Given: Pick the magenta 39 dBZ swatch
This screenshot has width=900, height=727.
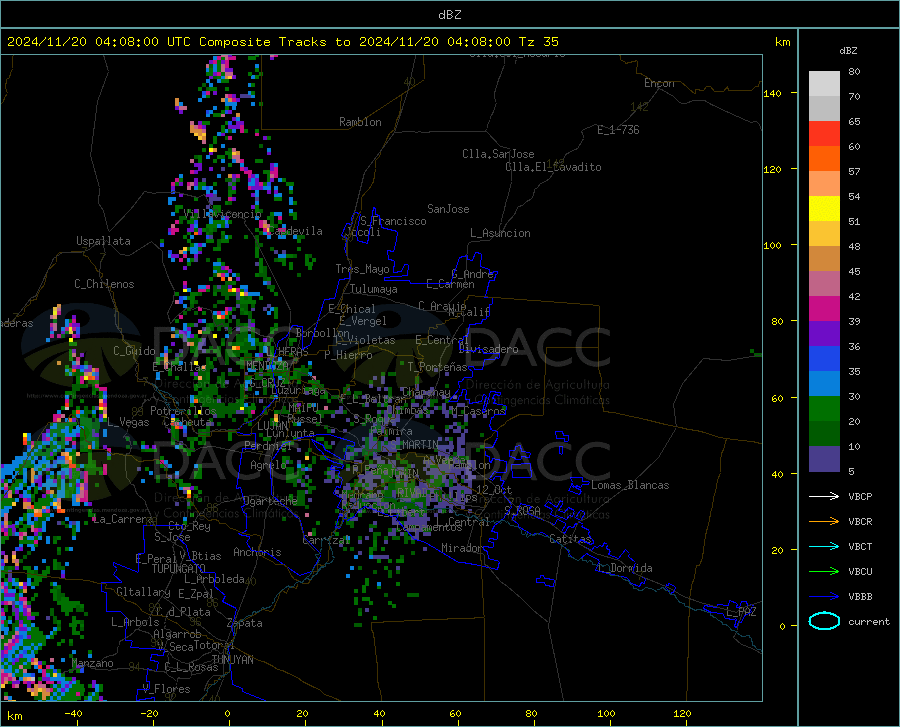Looking at the screenshot, I should click(824, 309).
